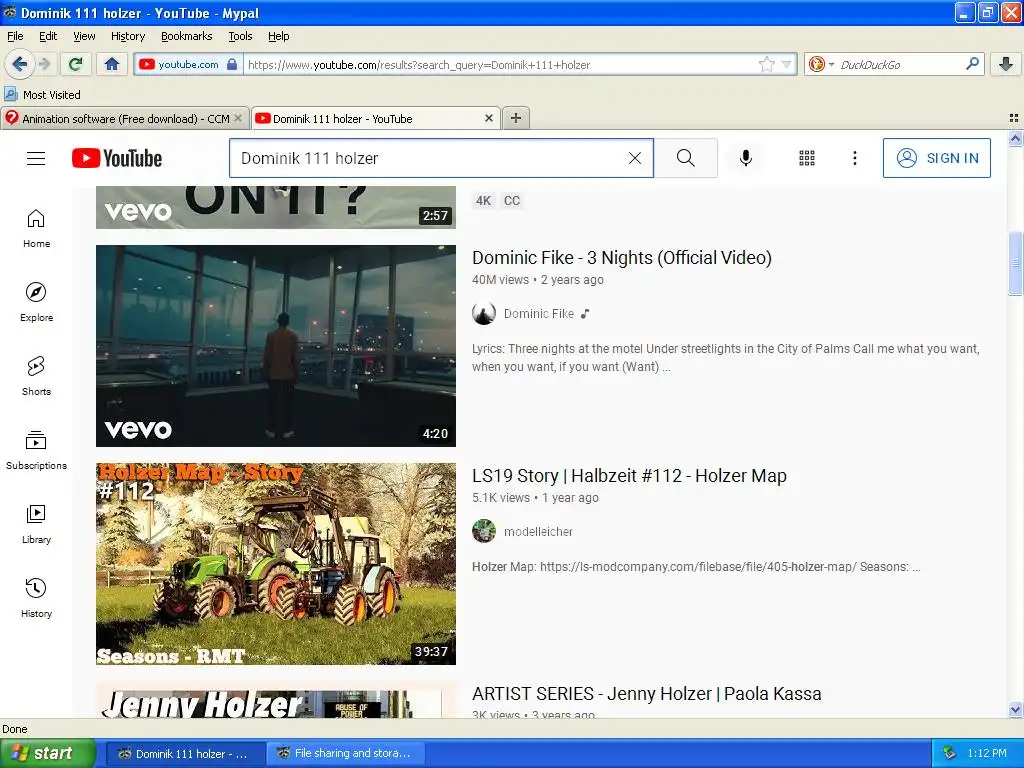Viewport: 1024px width, 768px height.
Task: Open Shorts in YouTube sidebar
Action: coord(36,377)
